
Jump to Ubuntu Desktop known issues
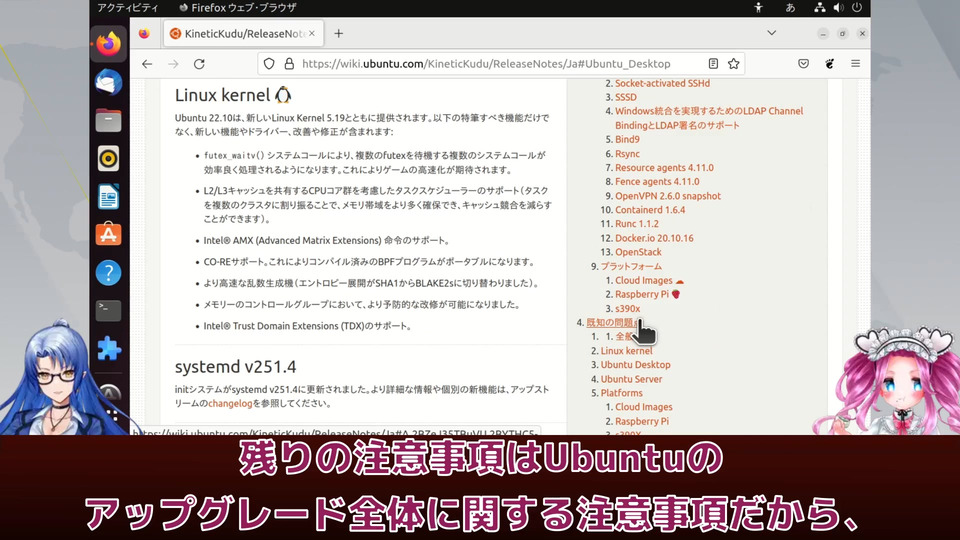pyautogui.click(x=636, y=365)
